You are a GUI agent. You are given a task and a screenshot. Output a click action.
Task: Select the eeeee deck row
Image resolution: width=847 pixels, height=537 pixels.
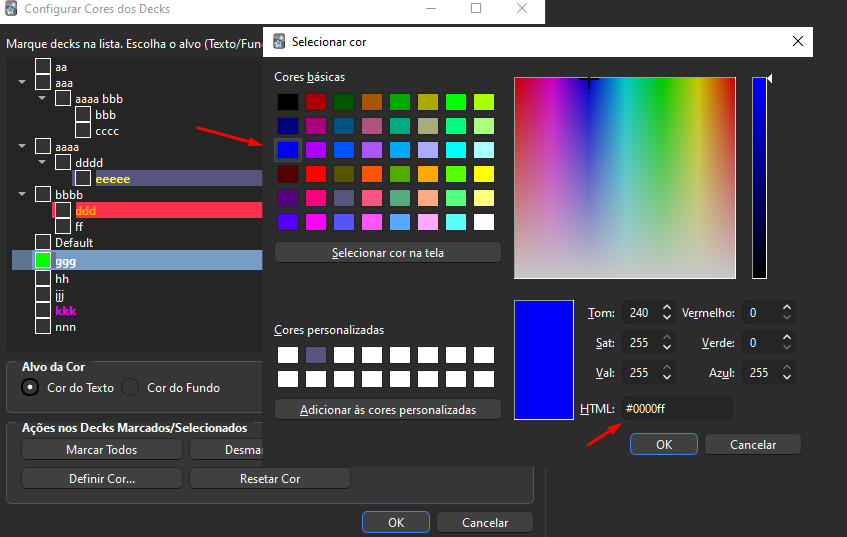[x=112, y=178]
